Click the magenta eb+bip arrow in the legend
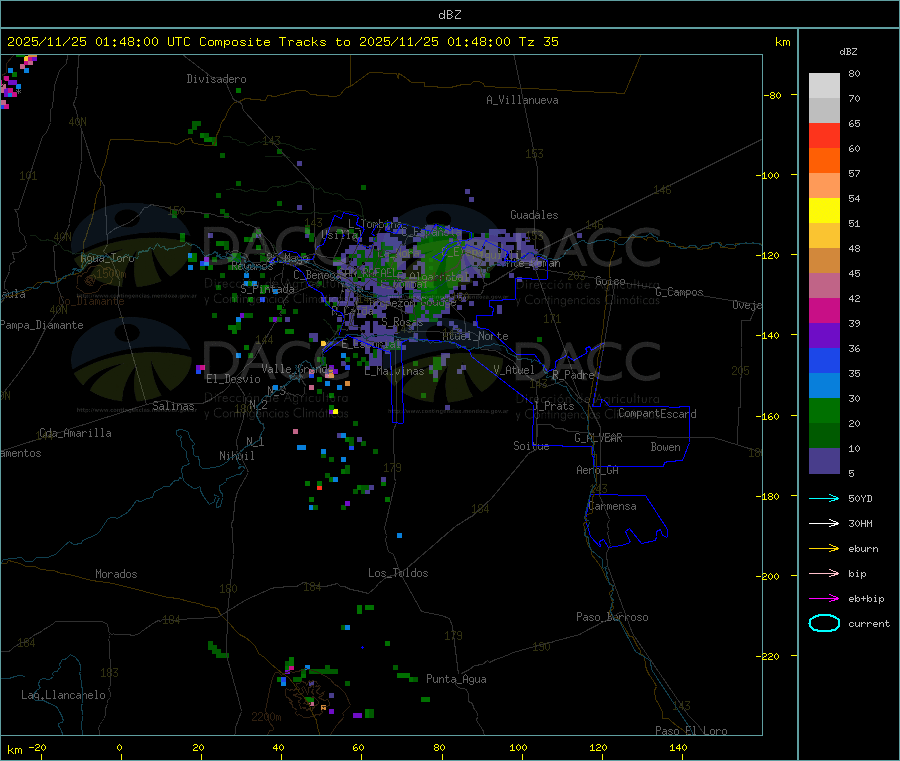 pos(824,598)
